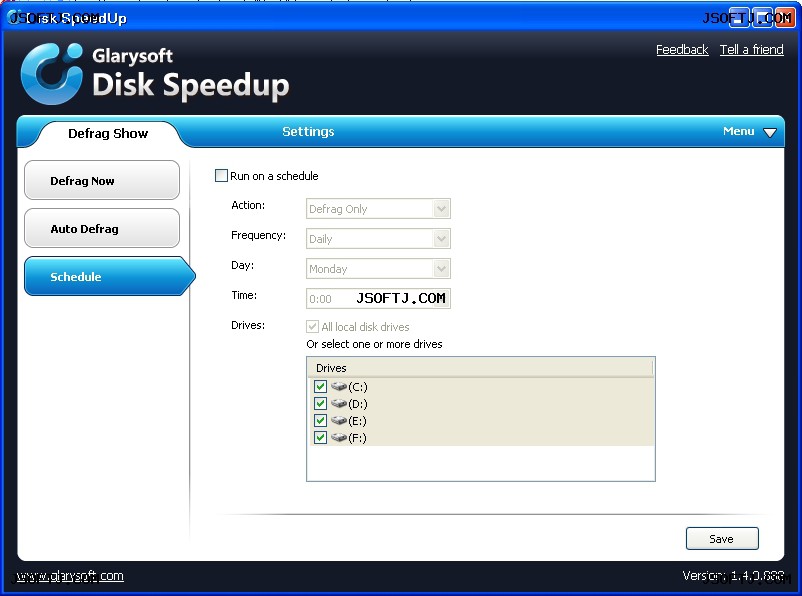Click the "Action:" label
Screen dimensions: 802x596
[248, 205]
